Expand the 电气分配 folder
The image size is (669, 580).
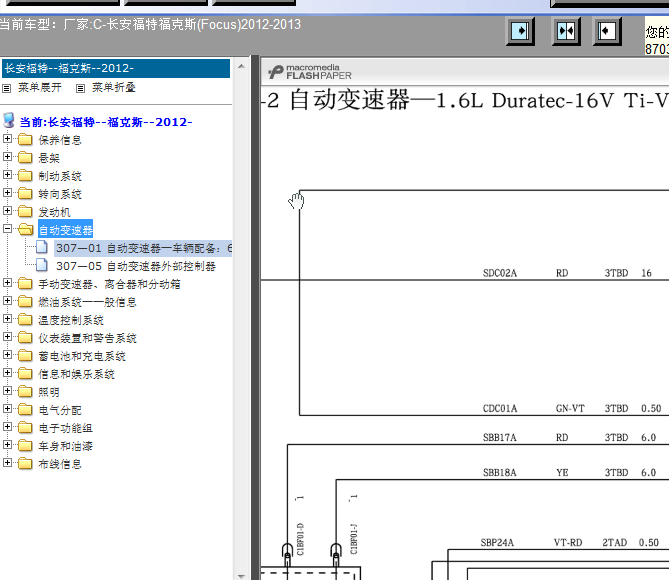pos(7,408)
